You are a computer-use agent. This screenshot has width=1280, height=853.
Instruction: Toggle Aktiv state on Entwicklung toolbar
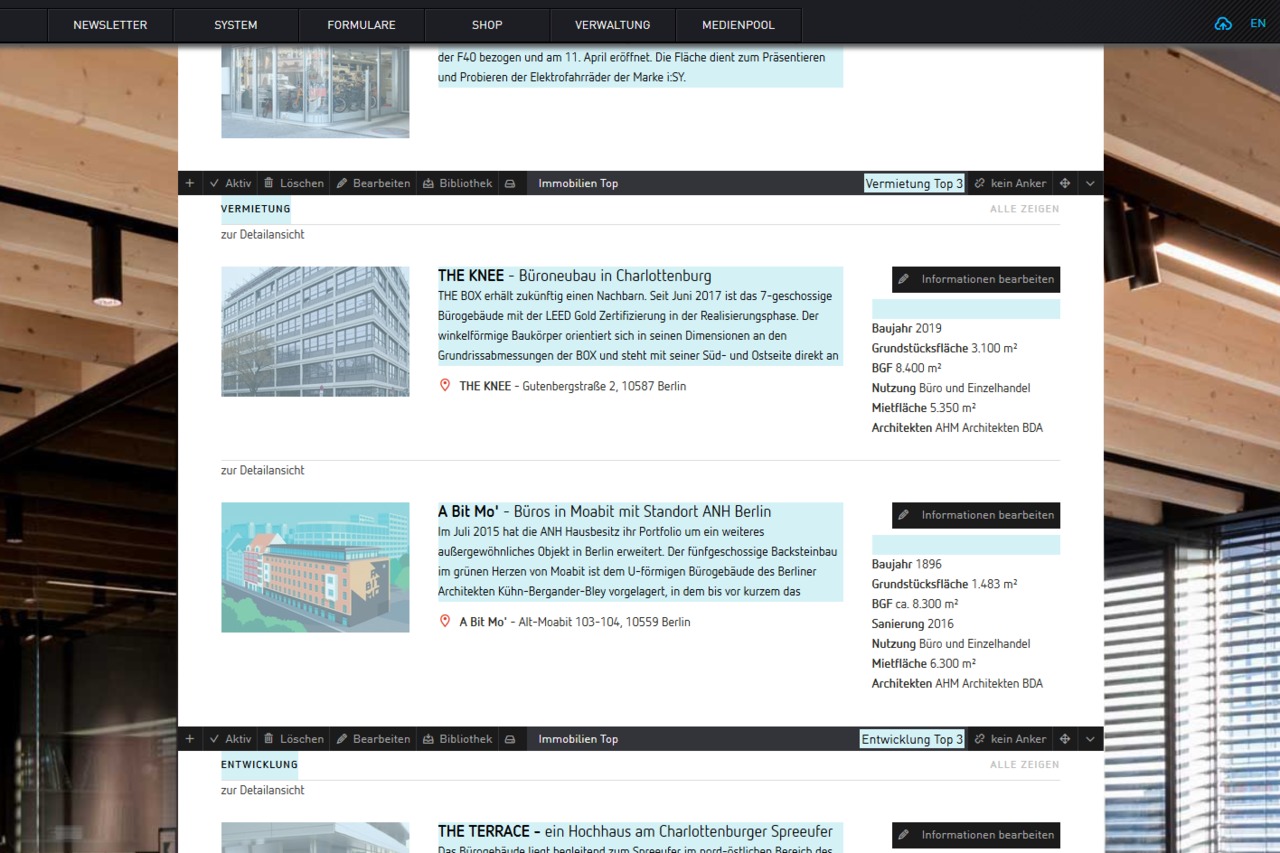tap(215, 739)
